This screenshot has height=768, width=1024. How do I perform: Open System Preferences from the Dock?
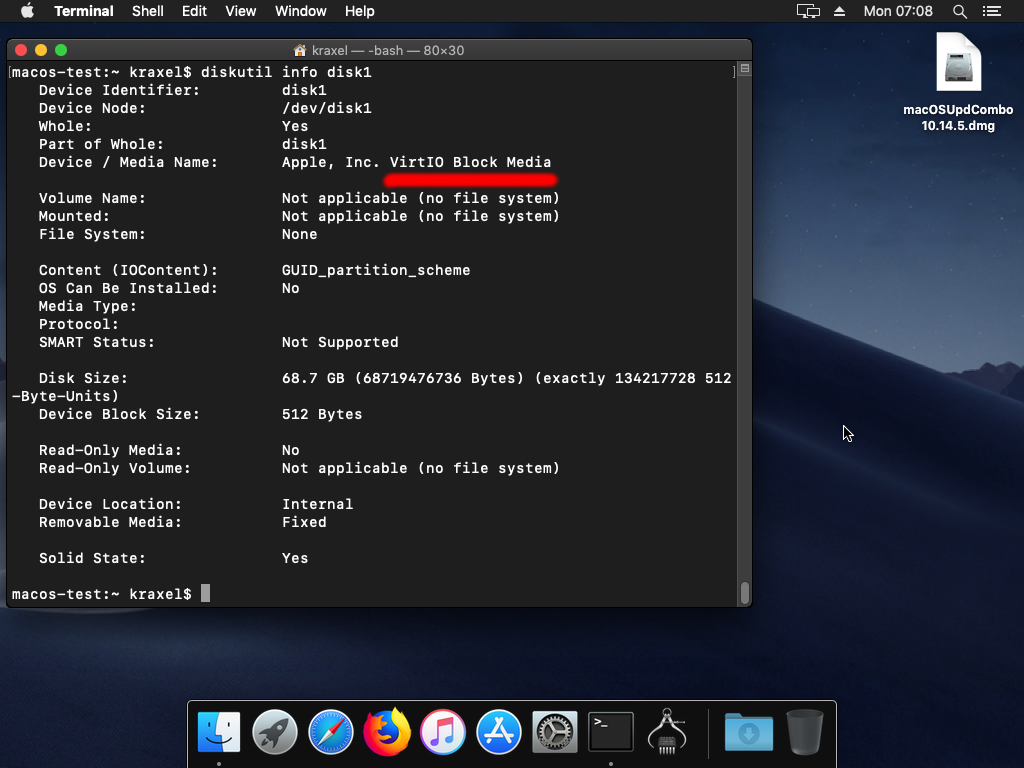coord(554,731)
